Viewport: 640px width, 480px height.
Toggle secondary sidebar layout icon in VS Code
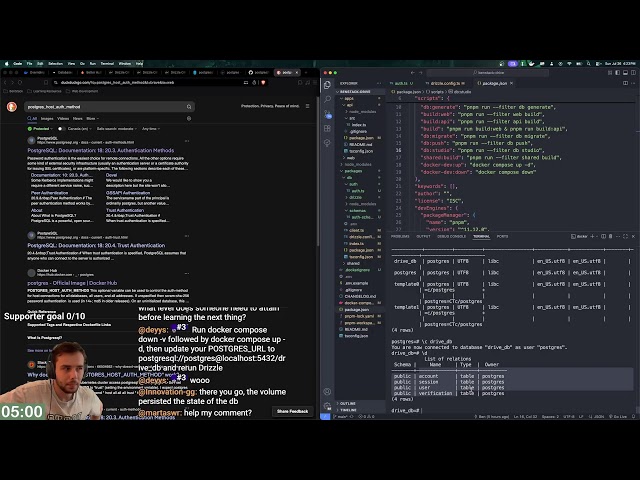pyautogui.click(x=633, y=73)
